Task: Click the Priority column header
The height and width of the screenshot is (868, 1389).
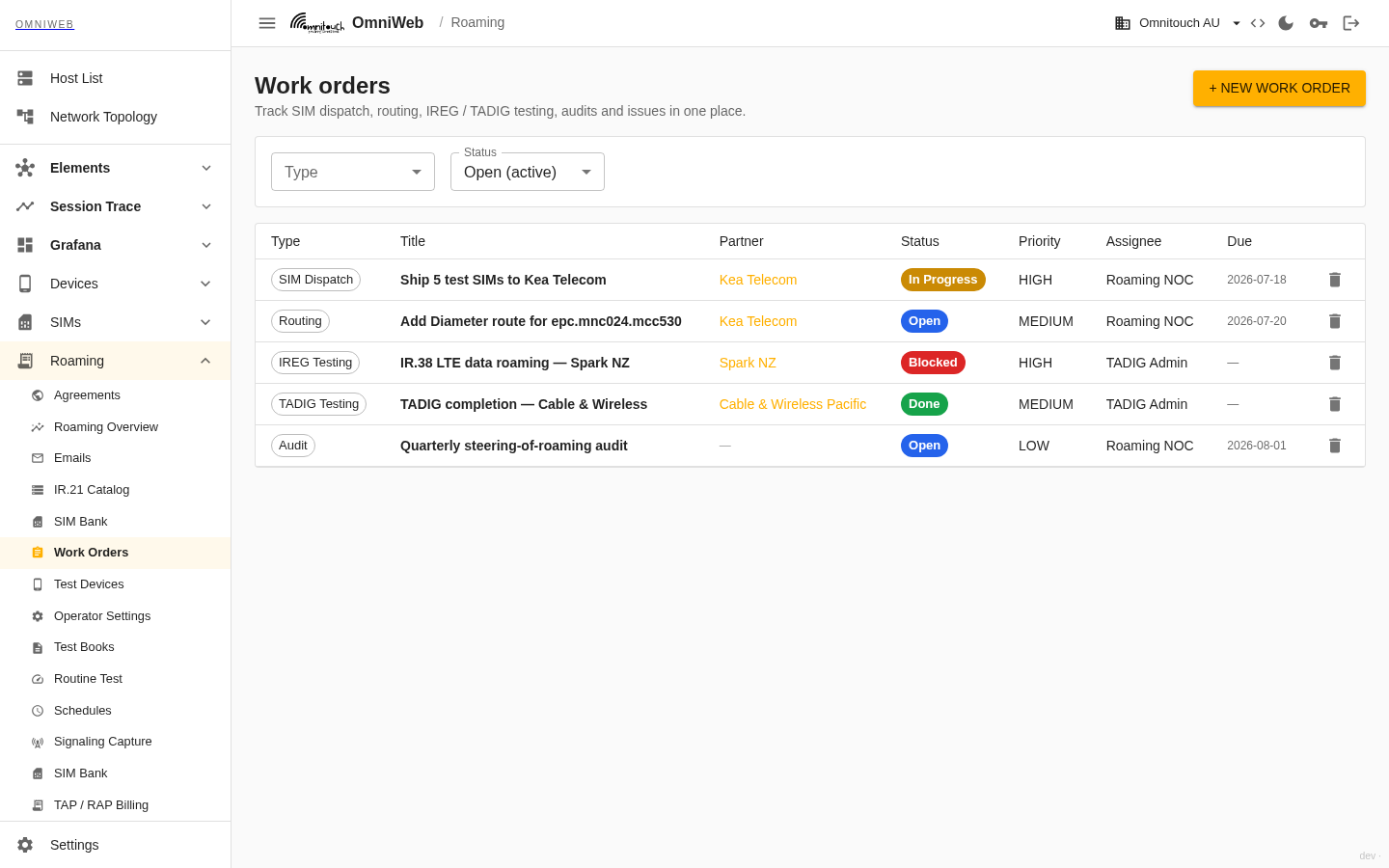Action: [x=1040, y=241]
